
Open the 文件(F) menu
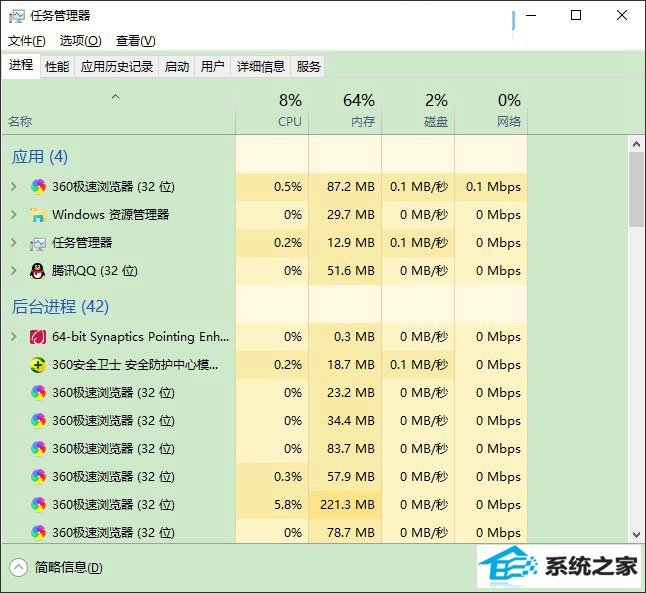coord(26,41)
